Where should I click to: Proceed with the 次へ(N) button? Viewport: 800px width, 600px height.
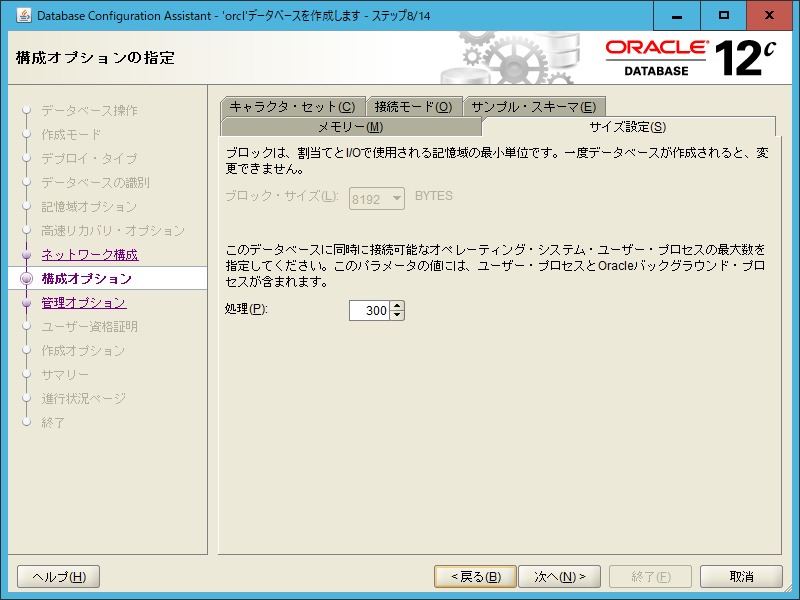560,577
